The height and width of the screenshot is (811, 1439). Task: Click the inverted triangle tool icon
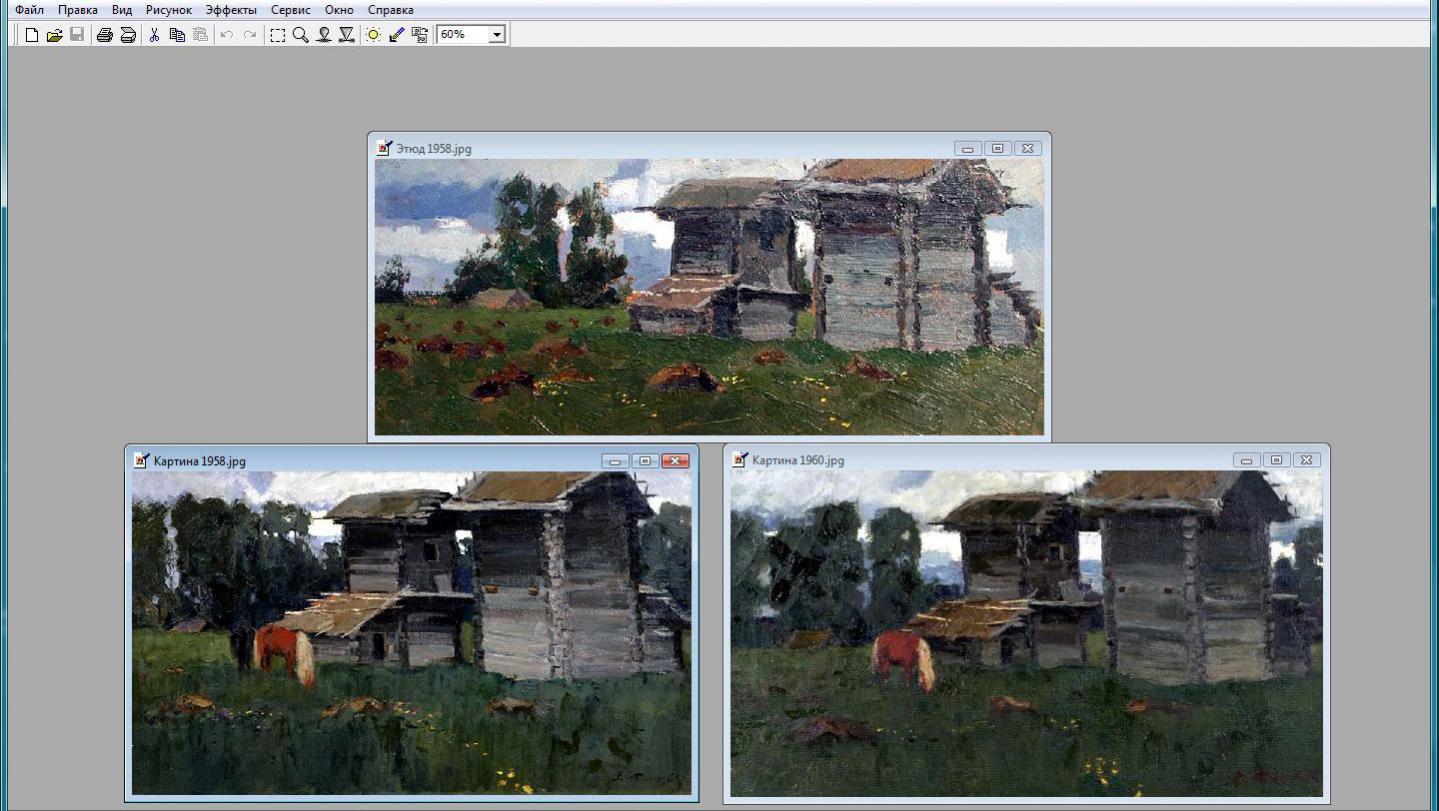point(346,35)
